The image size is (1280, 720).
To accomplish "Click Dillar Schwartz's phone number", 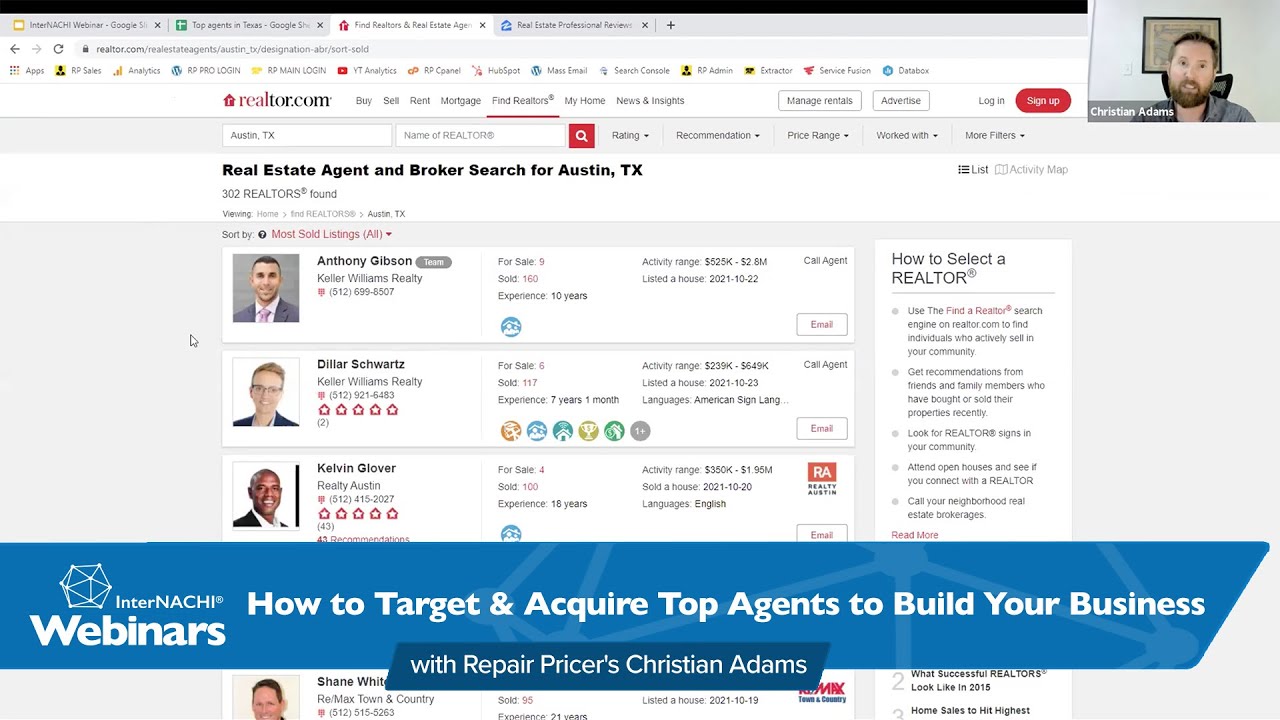I will click(x=361, y=396).
